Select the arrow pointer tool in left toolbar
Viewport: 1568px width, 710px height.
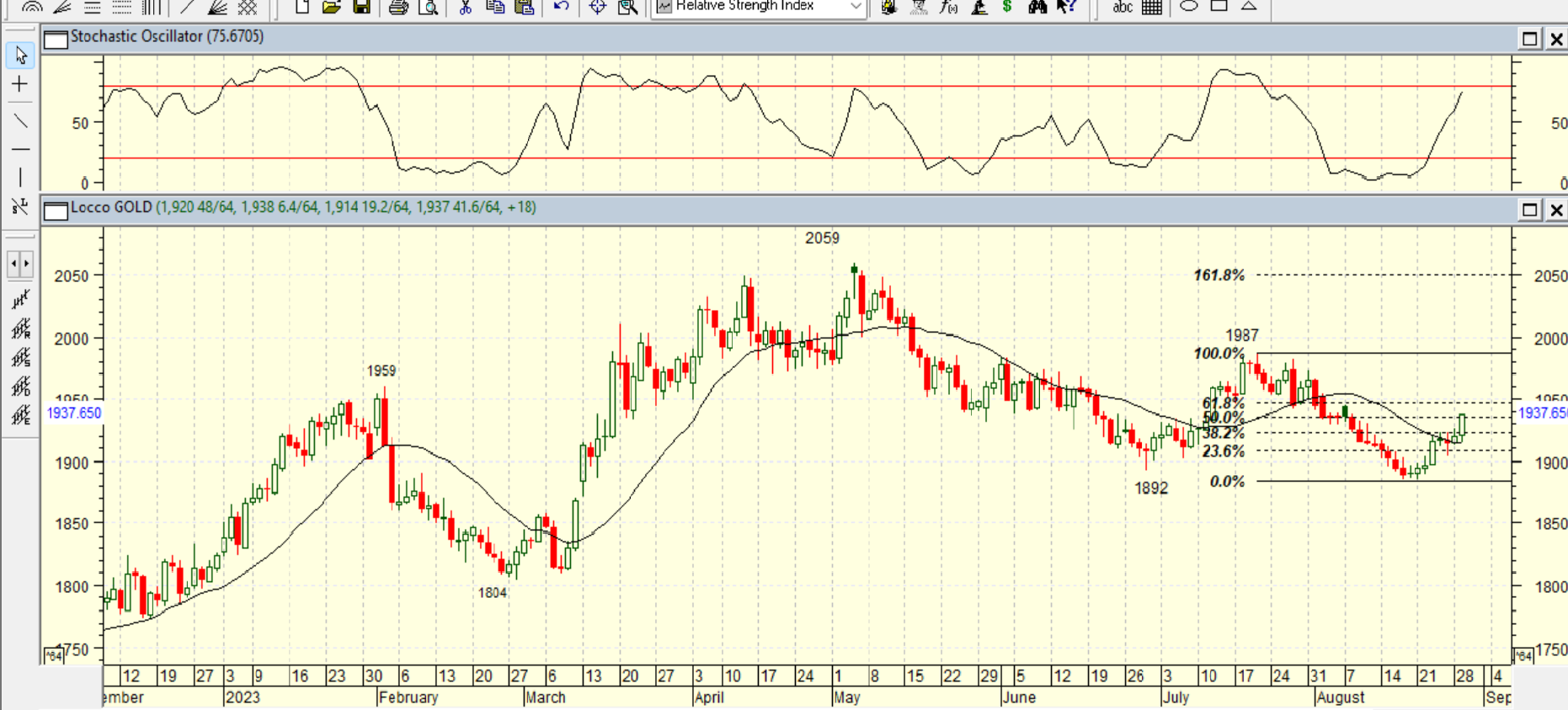click(x=20, y=56)
